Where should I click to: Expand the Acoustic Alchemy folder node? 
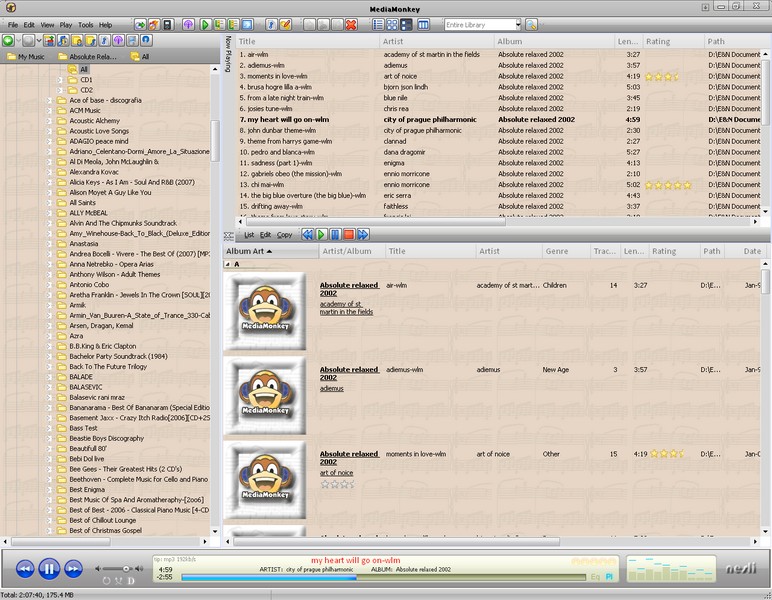click(49, 121)
